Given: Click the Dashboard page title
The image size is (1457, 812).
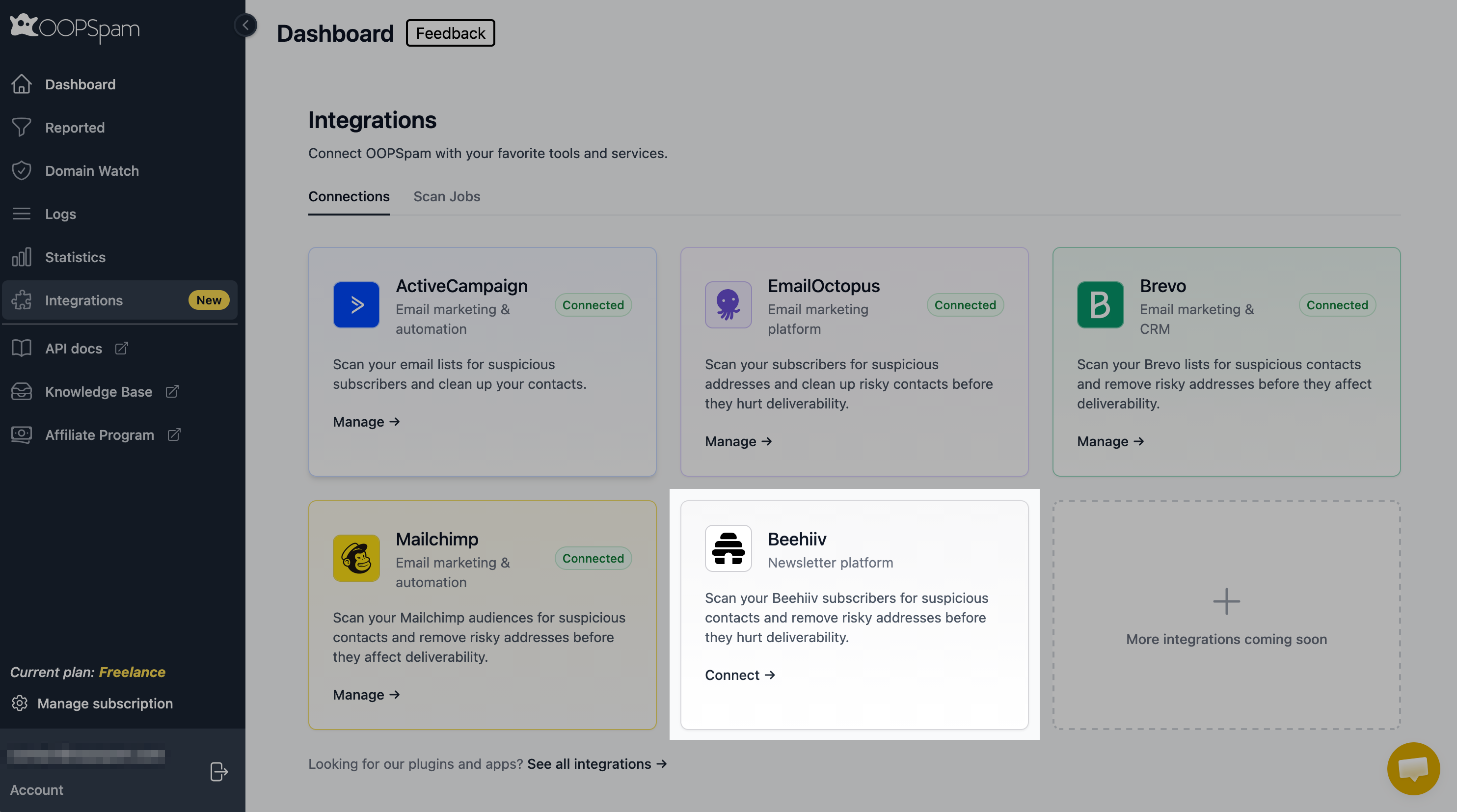Looking at the screenshot, I should coord(335,33).
